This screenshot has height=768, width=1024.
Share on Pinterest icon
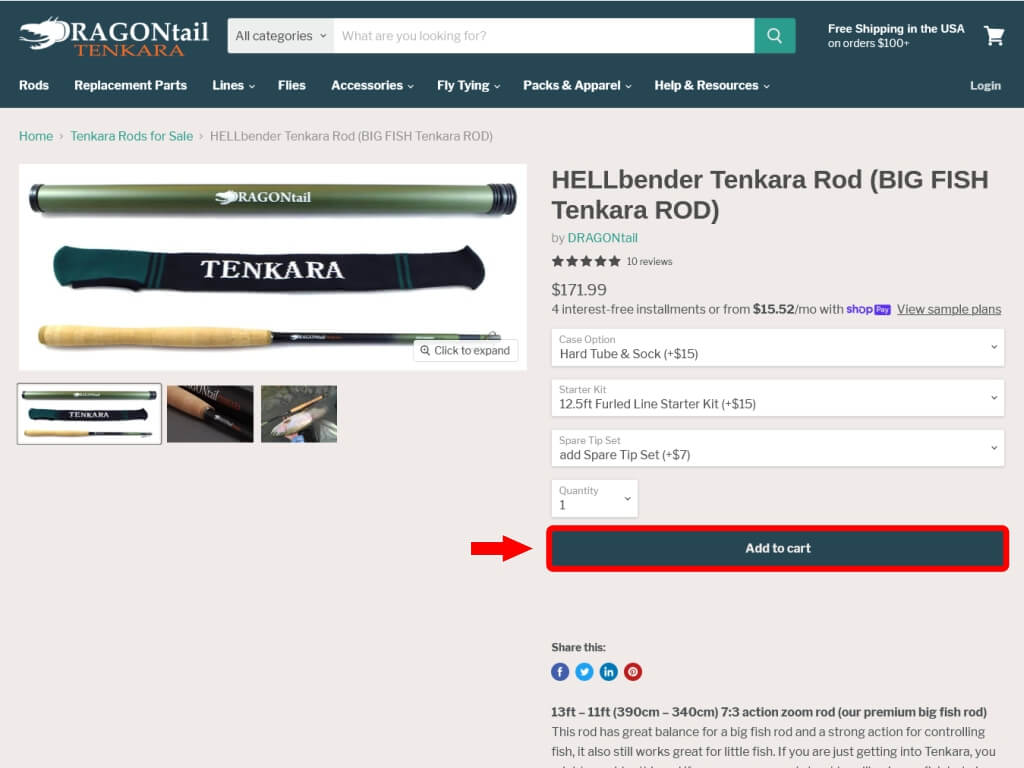pos(632,672)
